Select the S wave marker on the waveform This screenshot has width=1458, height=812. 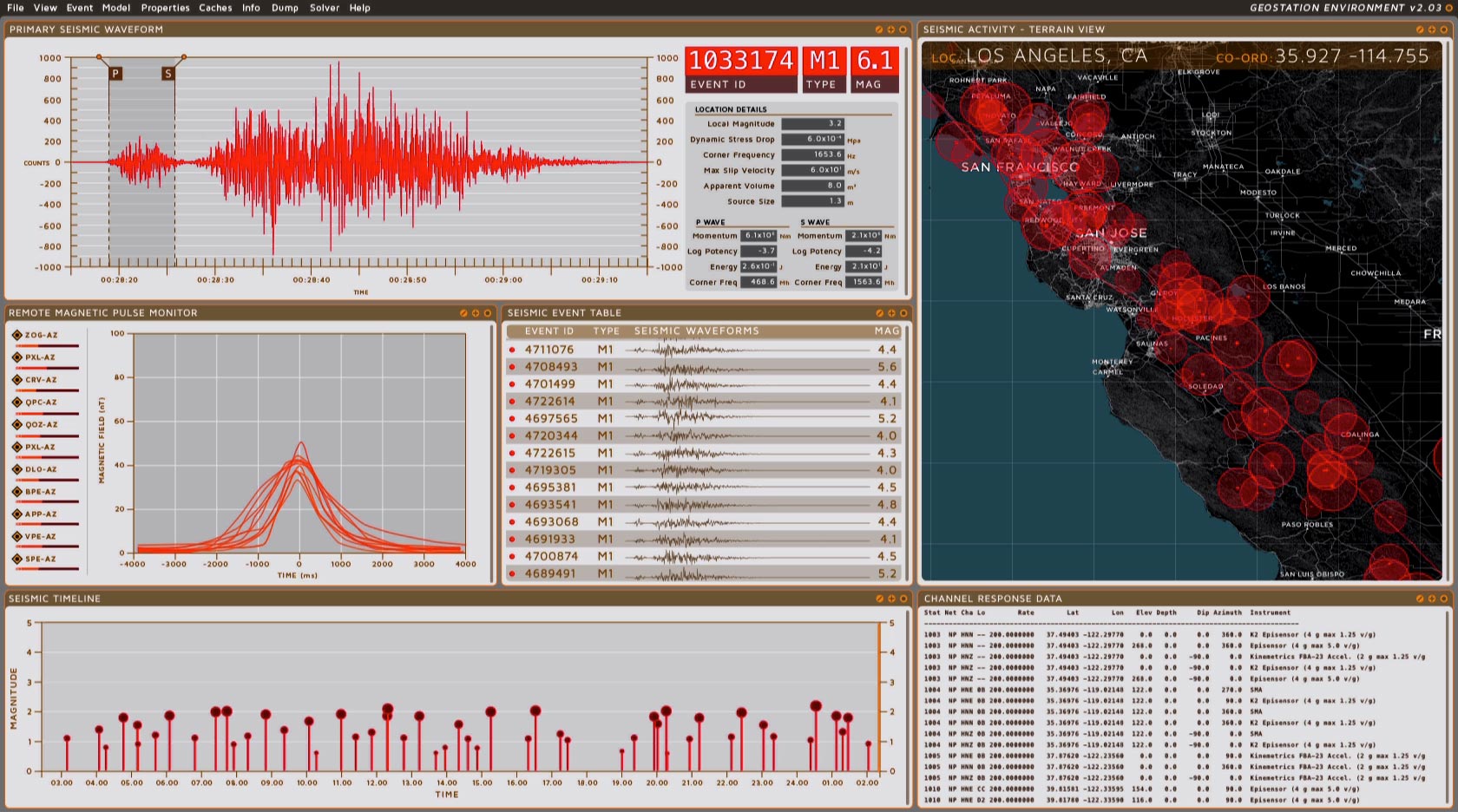(x=168, y=74)
